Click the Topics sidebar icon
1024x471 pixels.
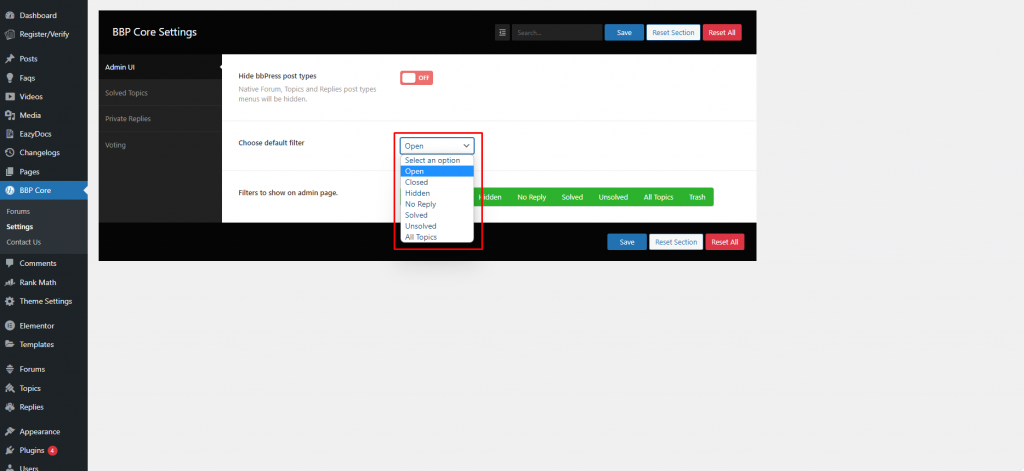(10, 388)
